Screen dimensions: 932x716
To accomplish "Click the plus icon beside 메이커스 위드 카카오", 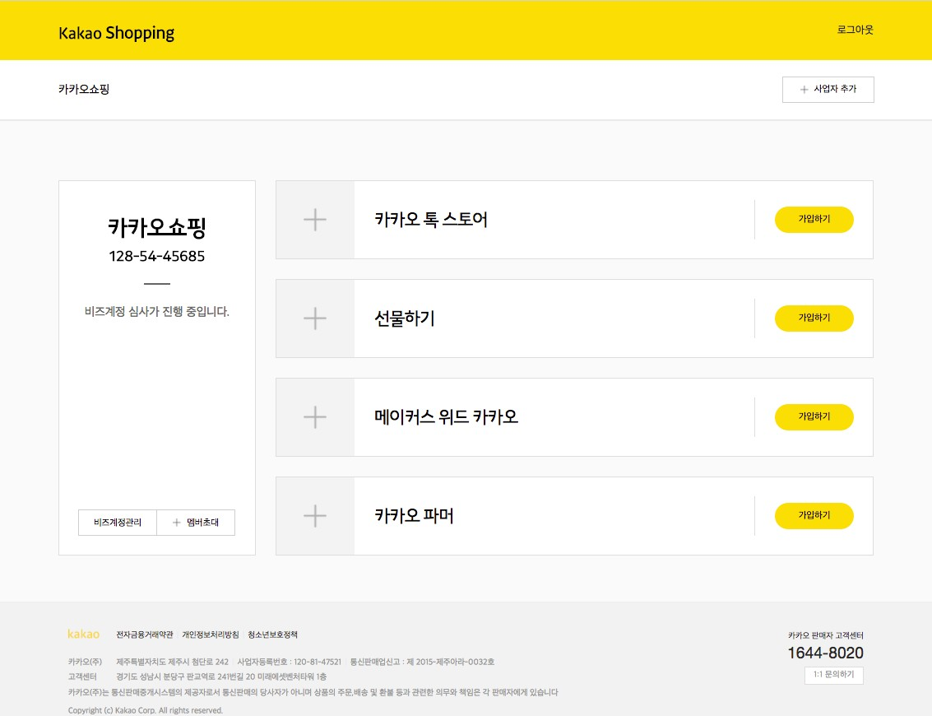I will click(x=315, y=417).
